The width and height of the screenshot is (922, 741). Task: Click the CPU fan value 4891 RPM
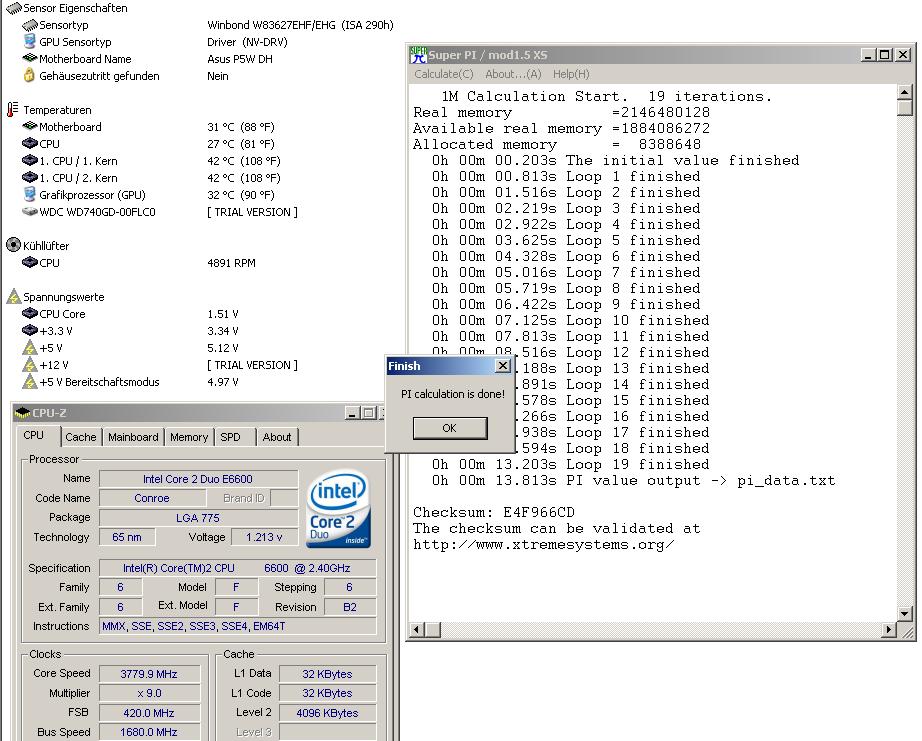pyautogui.click(x=231, y=263)
